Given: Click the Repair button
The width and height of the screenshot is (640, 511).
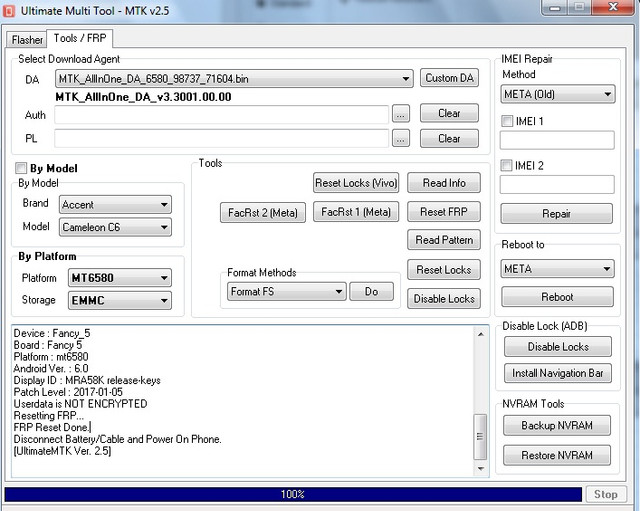Looking at the screenshot, I should tap(557, 213).
